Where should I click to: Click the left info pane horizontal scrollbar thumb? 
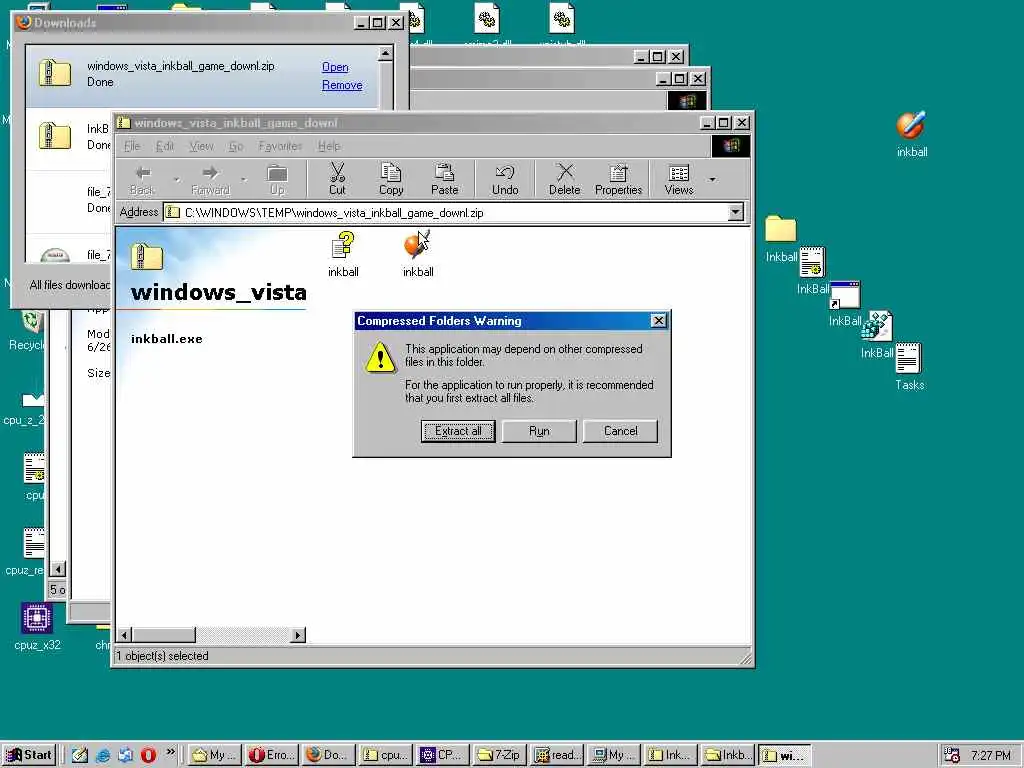[164, 635]
